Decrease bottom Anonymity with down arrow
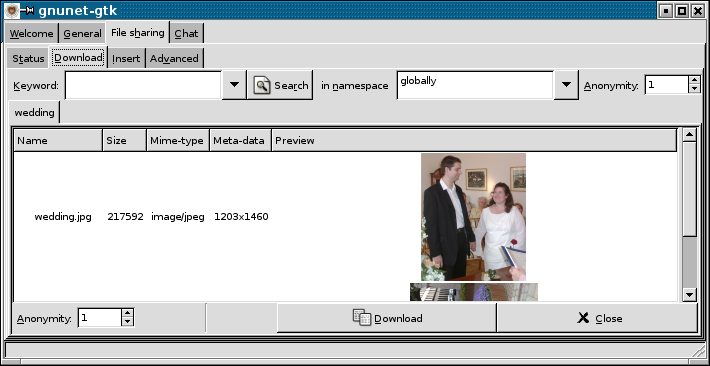Viewport: 710px width, 366px height. click(x=128, y=323)
